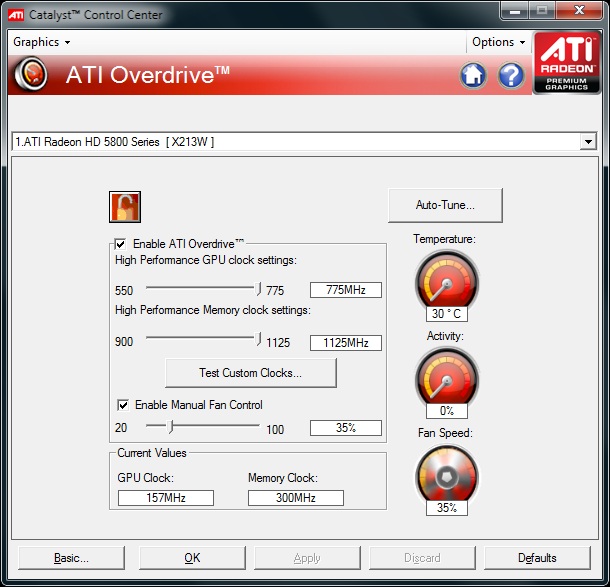Click the Apply button
Viewport: 610px width, 587px height.
pyautogui.click(x=307, y=558)
